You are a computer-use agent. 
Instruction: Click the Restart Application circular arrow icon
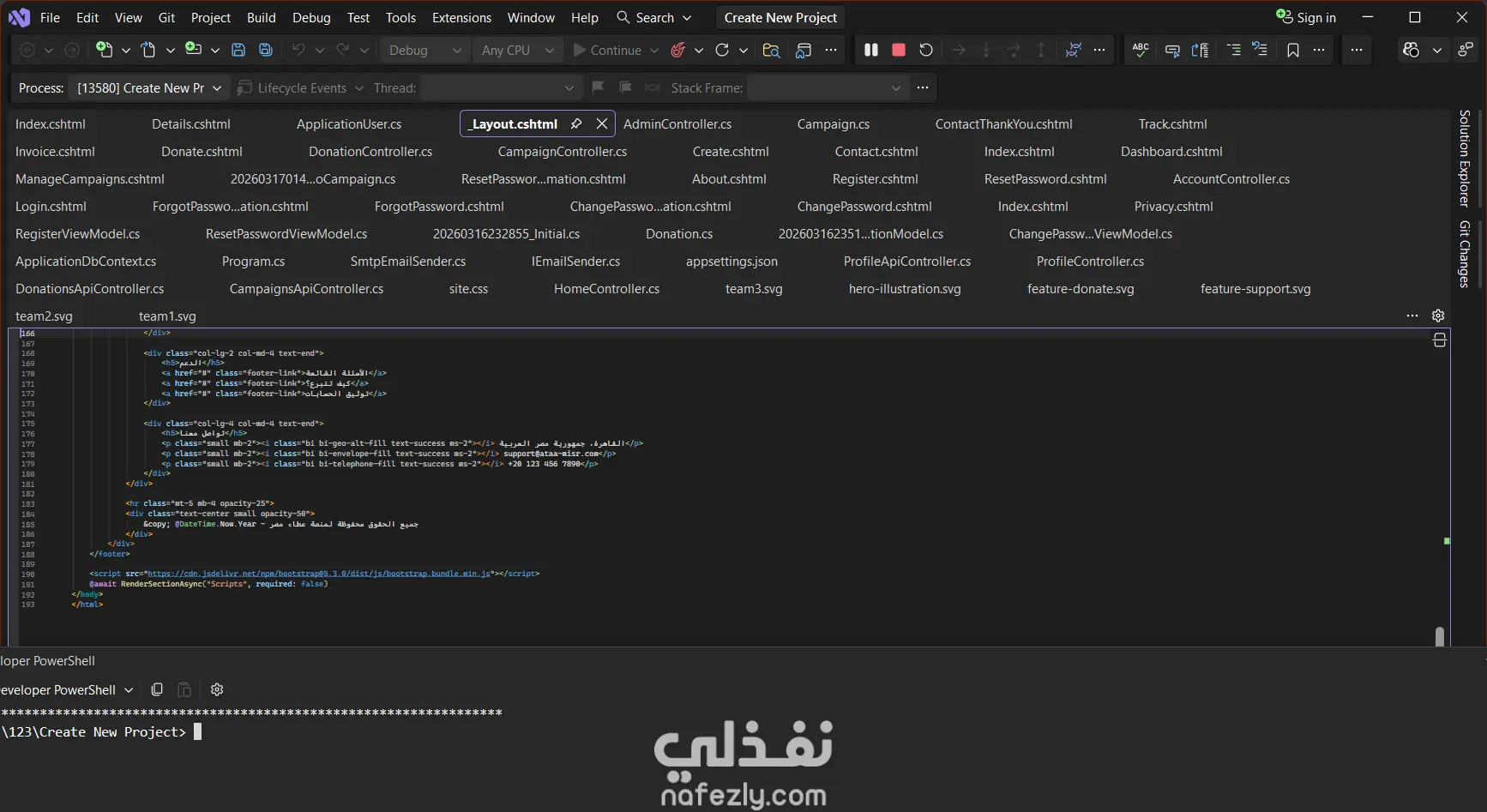coord(722,50)
